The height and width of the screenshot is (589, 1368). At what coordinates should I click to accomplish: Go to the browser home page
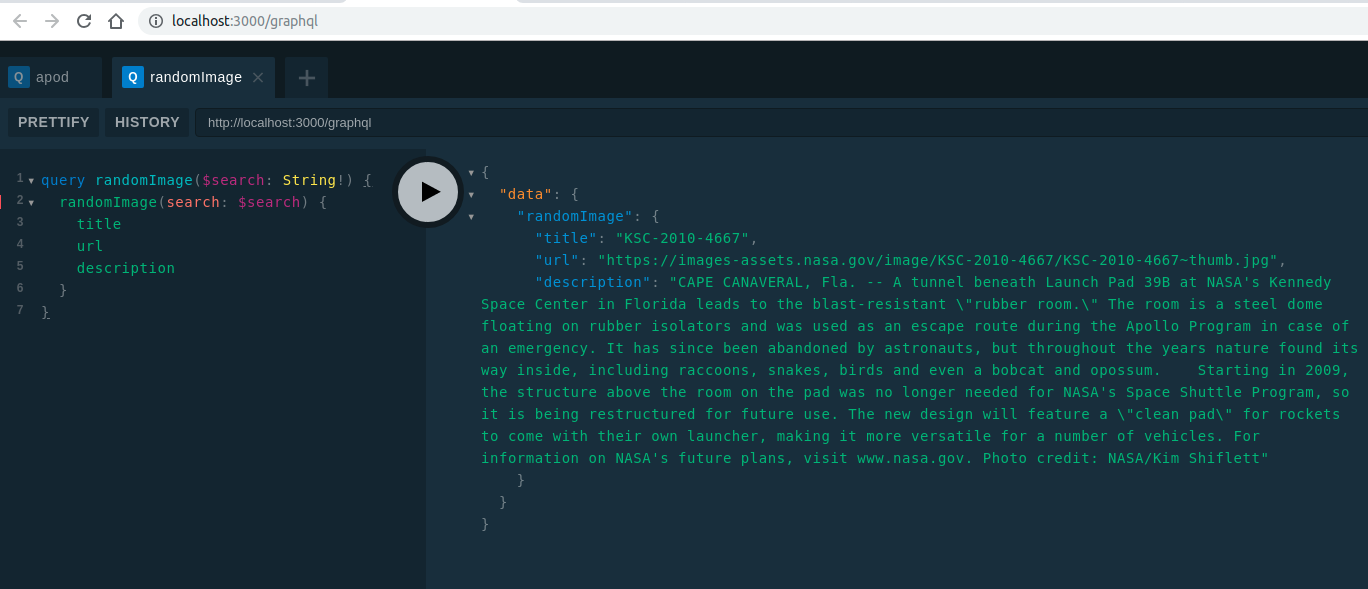116,19
